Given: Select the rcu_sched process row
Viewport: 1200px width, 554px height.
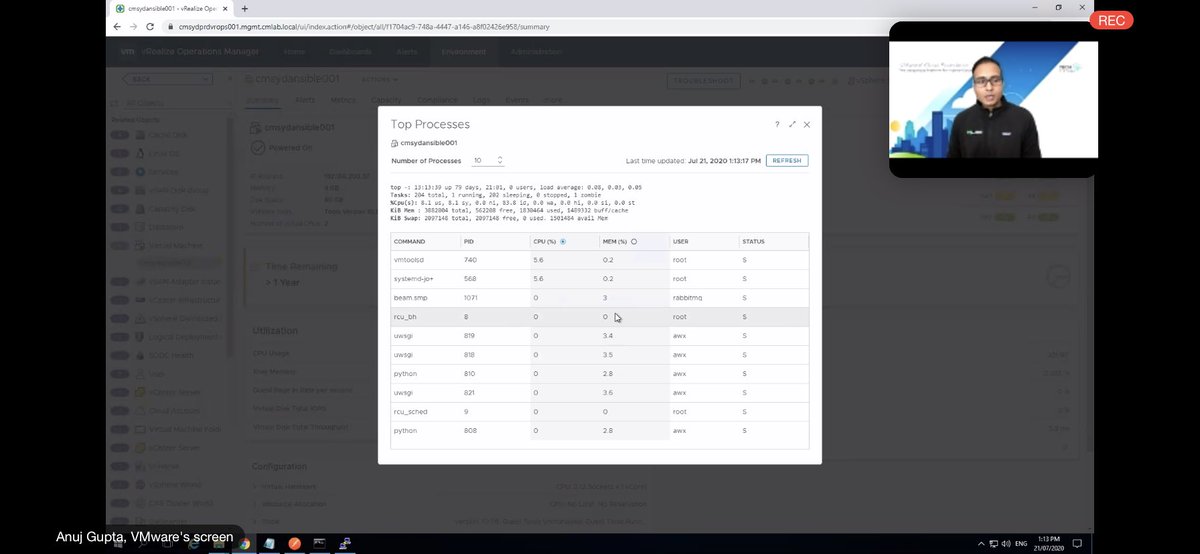Looking at the screenshot, I should (599, 411).
